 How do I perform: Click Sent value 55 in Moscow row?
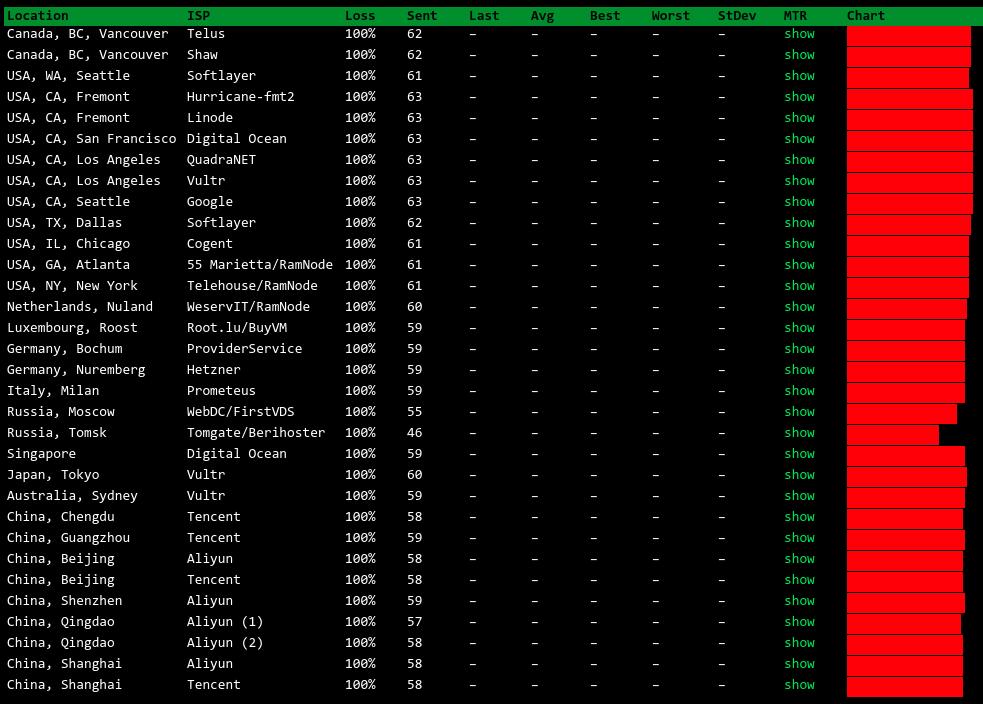pos(414,412)
